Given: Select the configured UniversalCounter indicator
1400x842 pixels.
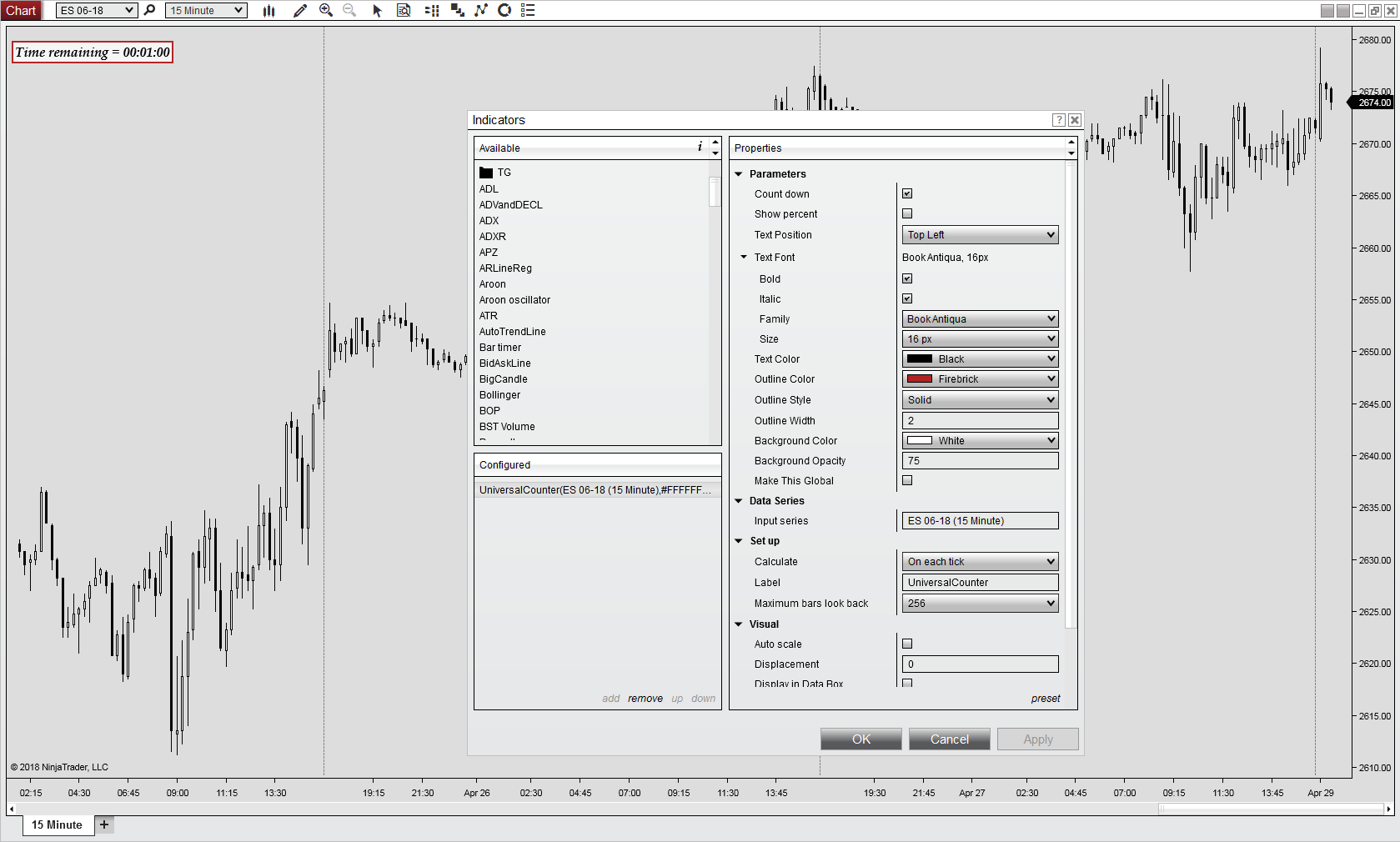Looking at the screenshot, I should [x=597, y=490].
